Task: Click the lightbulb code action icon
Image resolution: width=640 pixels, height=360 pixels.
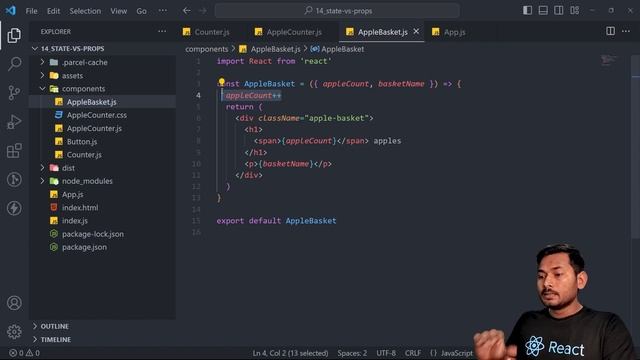Action: tap(222, 82)
